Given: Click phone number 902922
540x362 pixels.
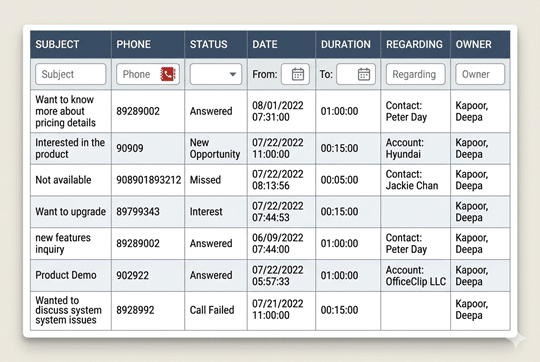Looking at the screenshot, I should pyautogui.click(x=133, y=275).
